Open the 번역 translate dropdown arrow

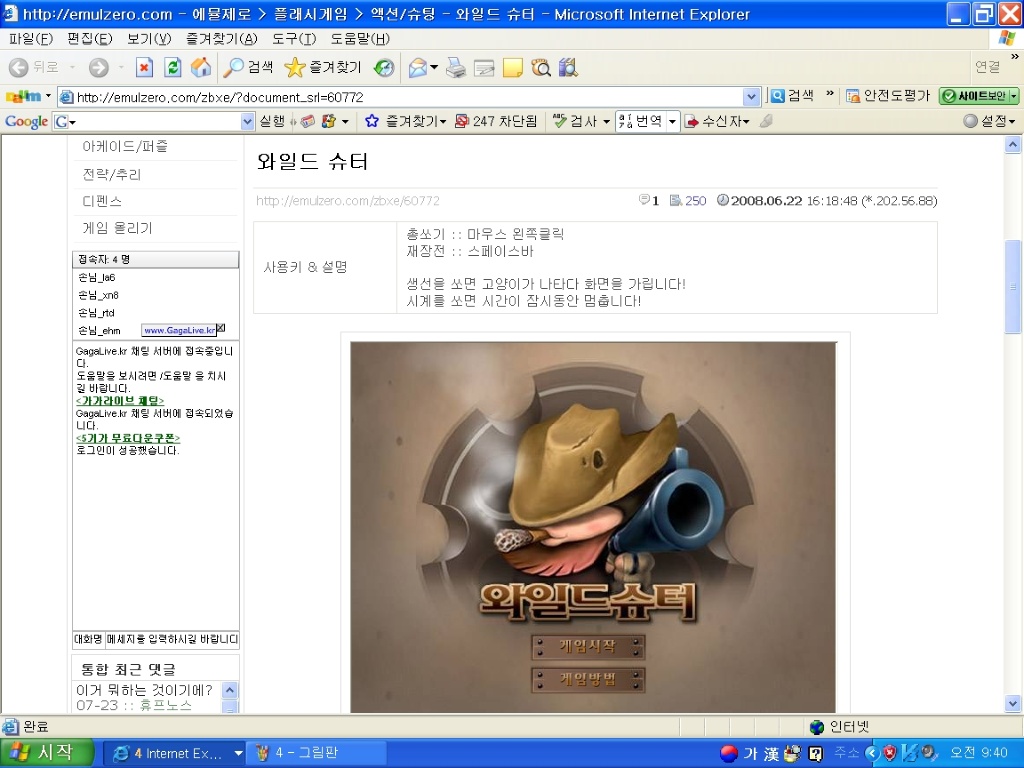[x=672, y=121]
